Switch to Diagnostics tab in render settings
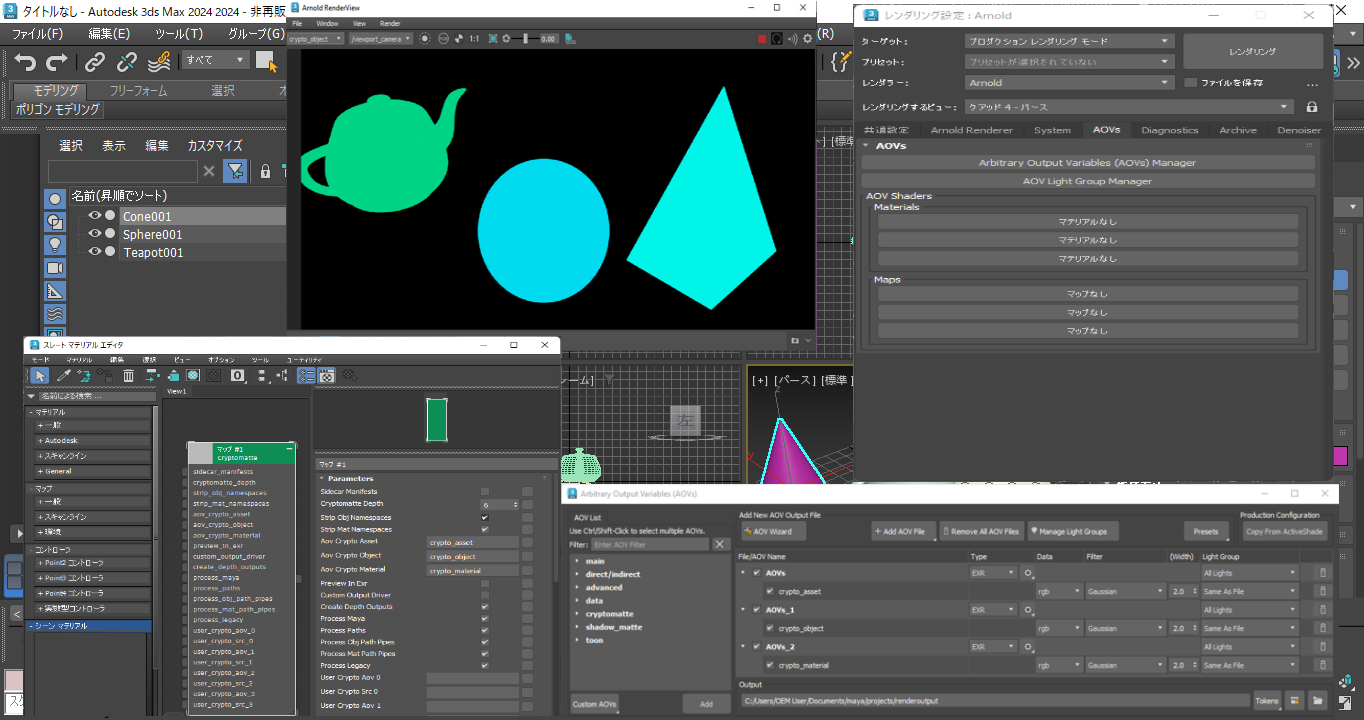Image resolution: width=1364 pixels, height=720 pixels. tap(1169, 130)
